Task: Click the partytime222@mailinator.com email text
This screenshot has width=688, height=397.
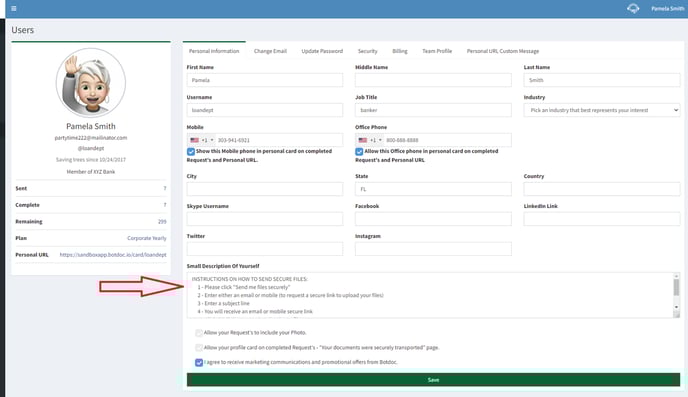Action: pyautogui.click(x=91, y=138)
